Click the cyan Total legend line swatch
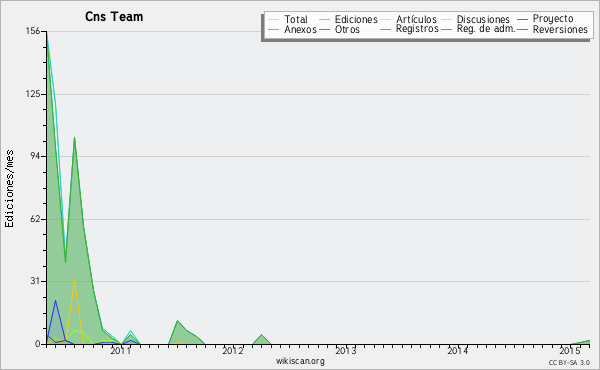 pyautogui.click(x=274, y=20)
